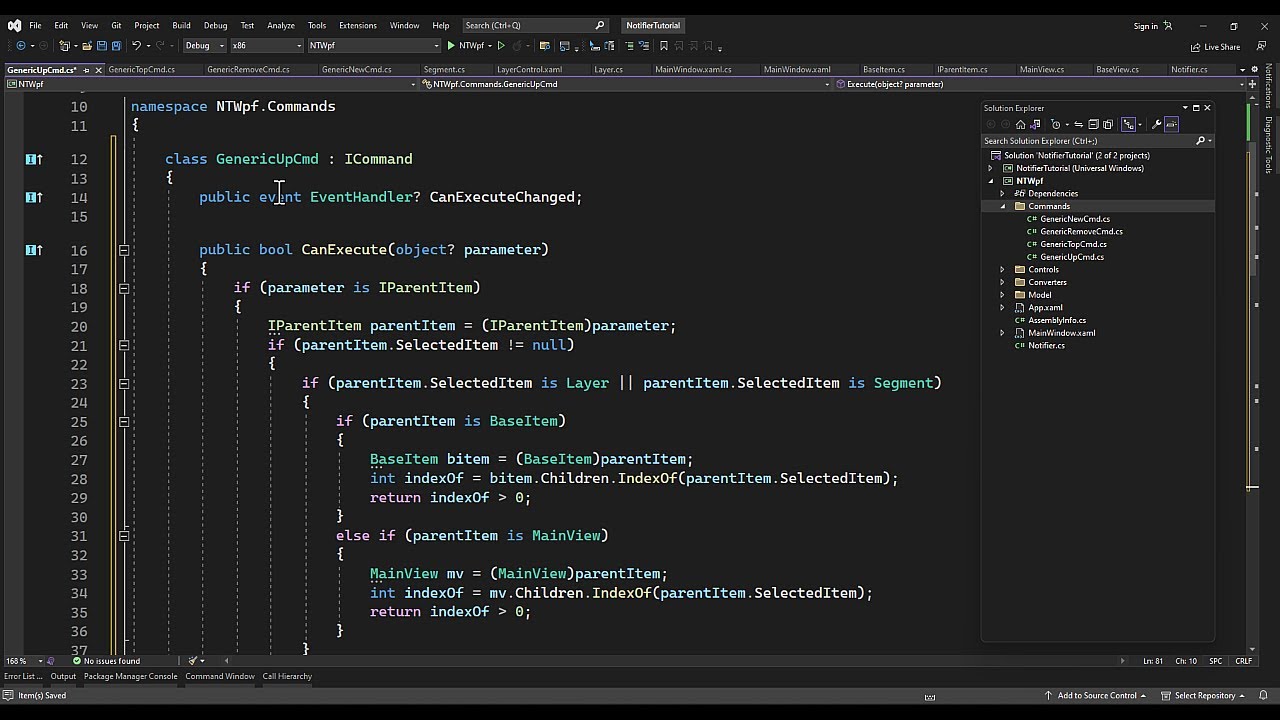Viewport: 1280px width, 720px height.
Task: Toggle Preview Selected Items in Solution Explorer
Action: [1171, 124]
